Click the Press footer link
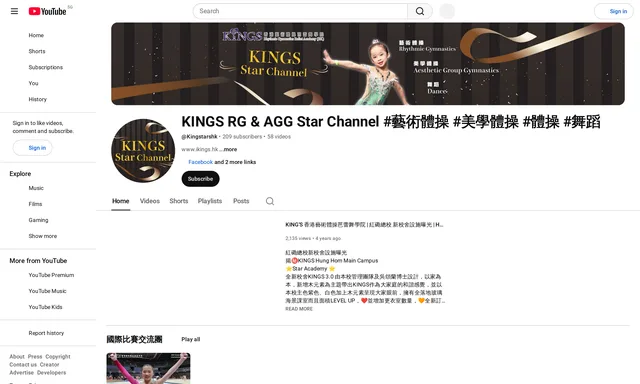640x384 pixels. (x=35, y=356)
